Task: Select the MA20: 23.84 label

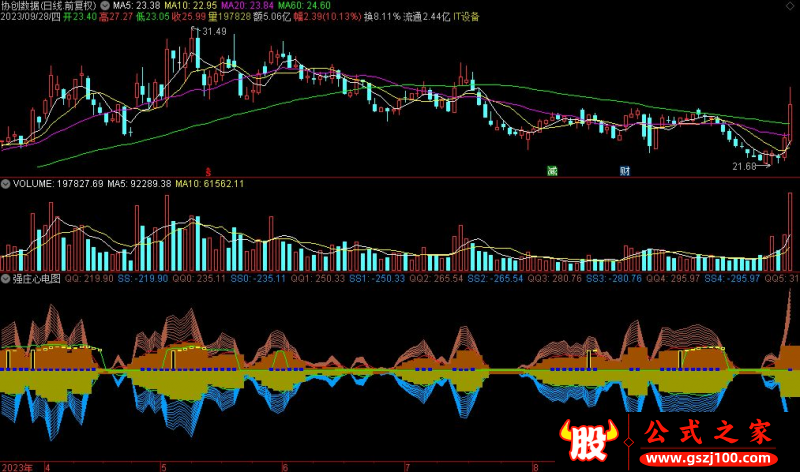Action: pos(247,6)
